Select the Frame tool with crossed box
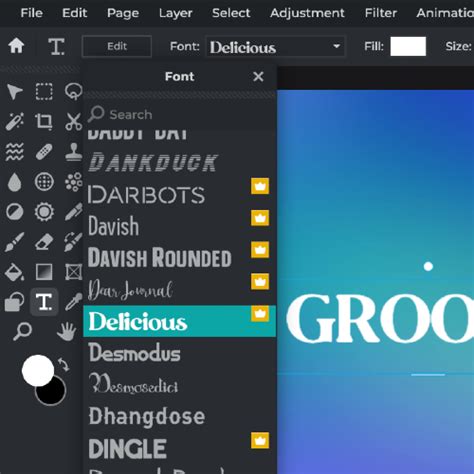The image size is (474, 474). (x=73, y=272)
